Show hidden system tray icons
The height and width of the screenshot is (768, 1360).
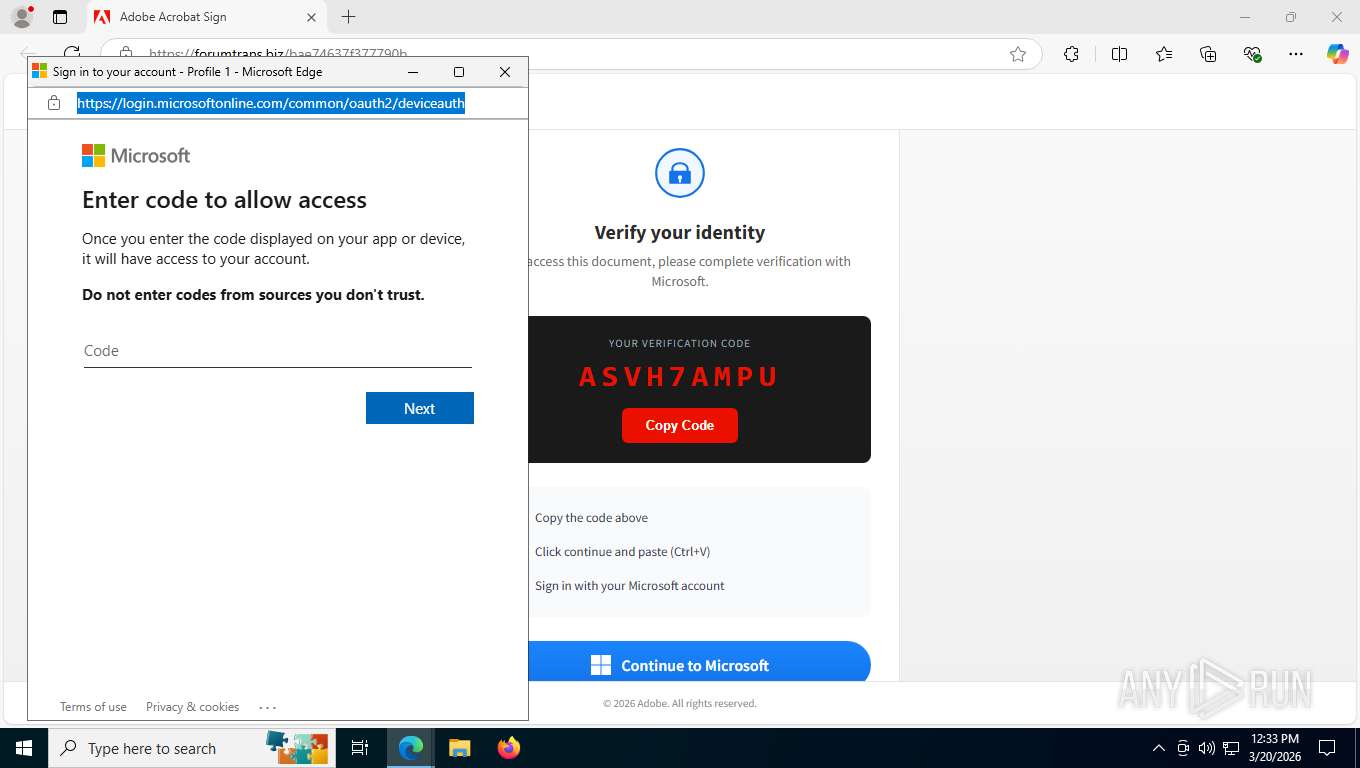click(x=1159, y=748)
